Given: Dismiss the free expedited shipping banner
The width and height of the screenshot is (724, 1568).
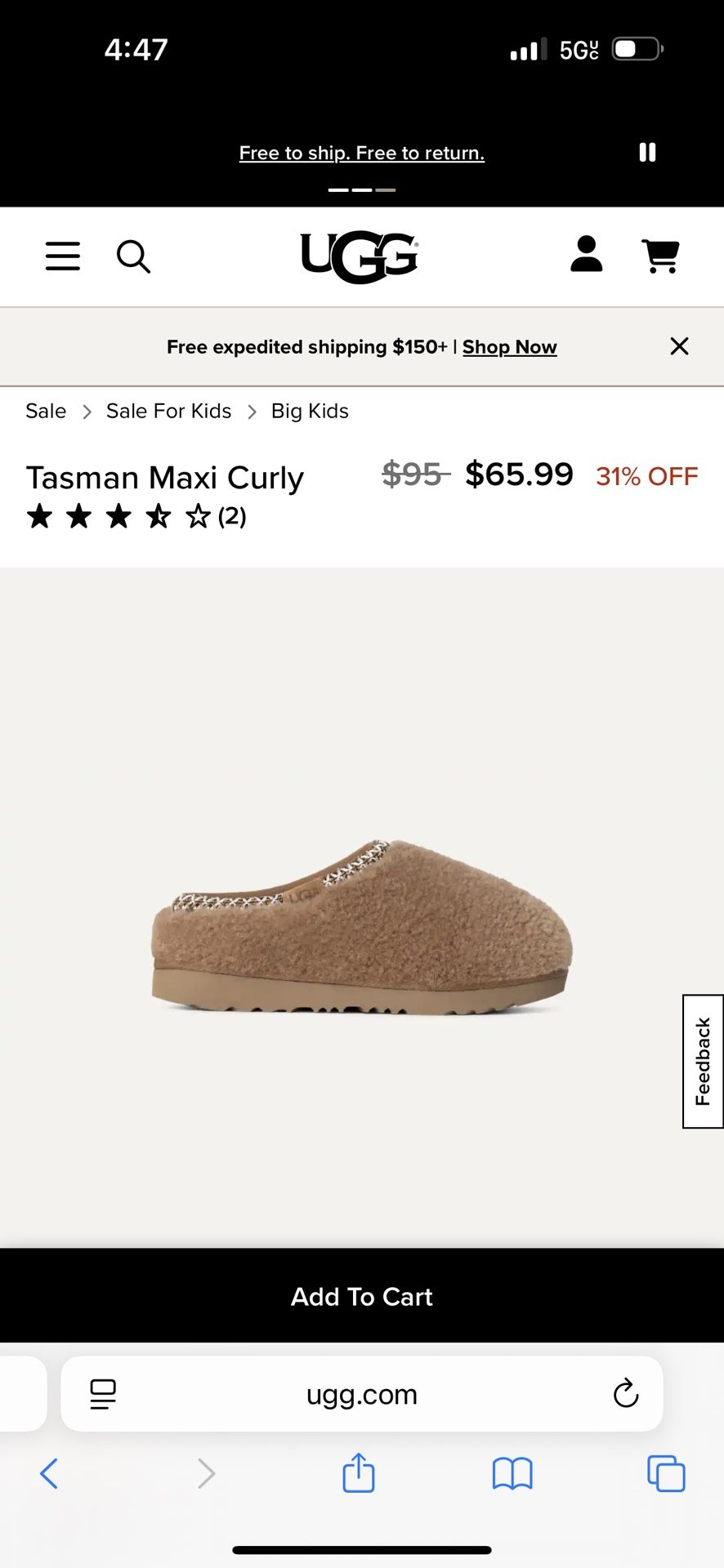Looking at the screenshot, I should click(679, 346).
